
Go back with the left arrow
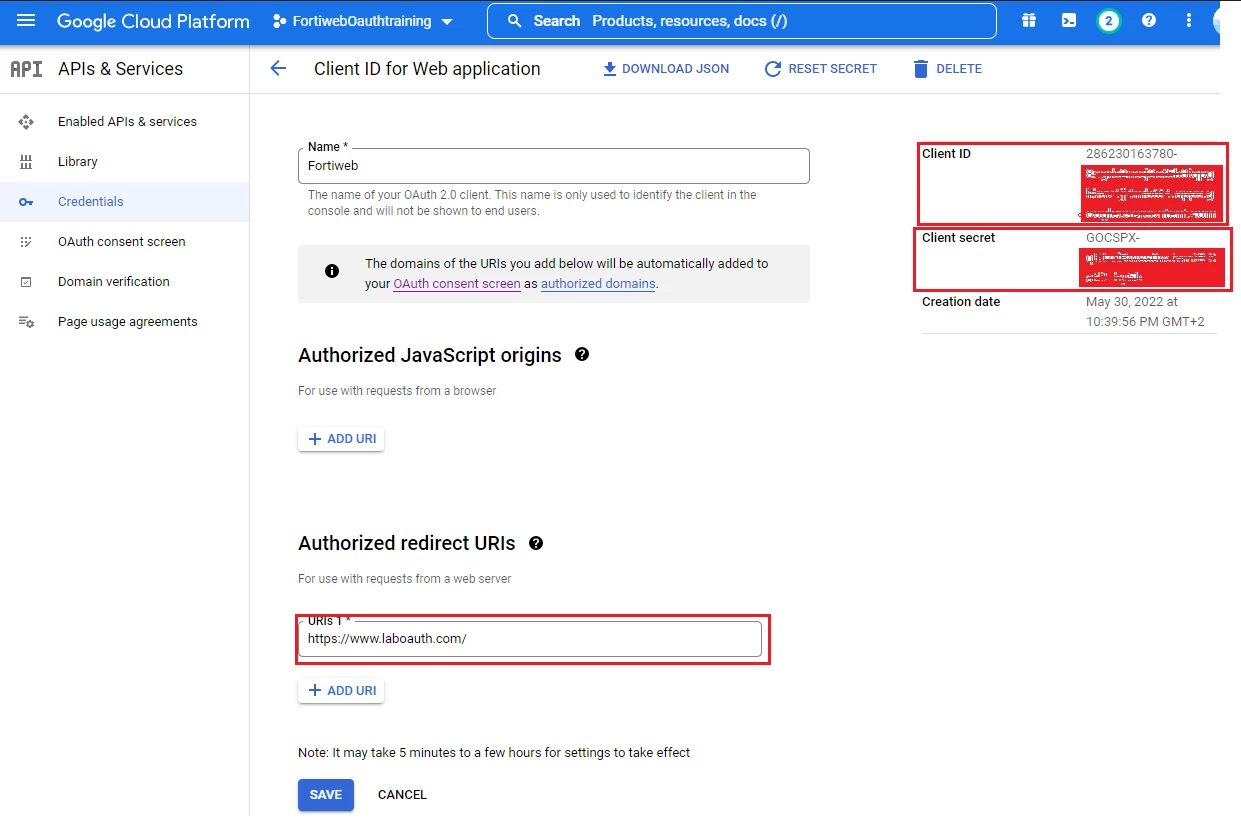[x=278, y=68]
